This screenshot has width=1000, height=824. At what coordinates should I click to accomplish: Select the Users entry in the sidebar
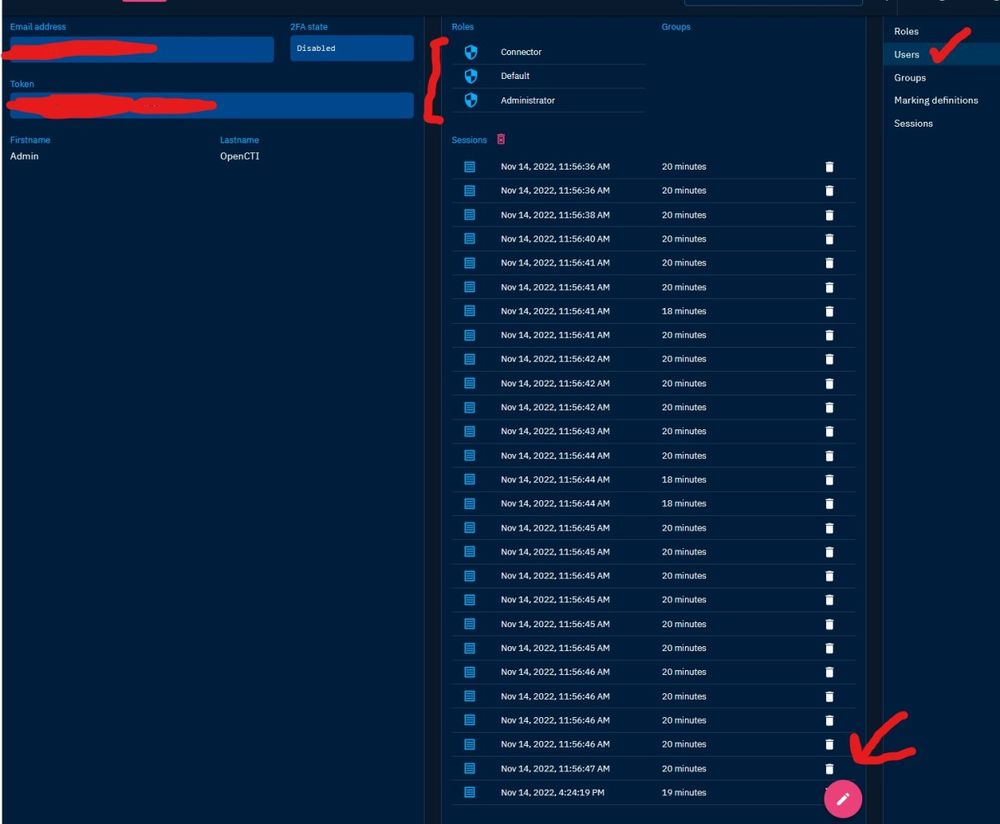click(906, 54)
